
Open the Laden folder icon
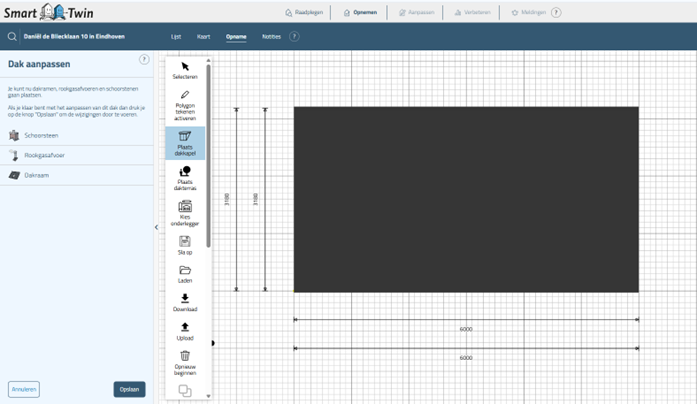click(185, 270)
